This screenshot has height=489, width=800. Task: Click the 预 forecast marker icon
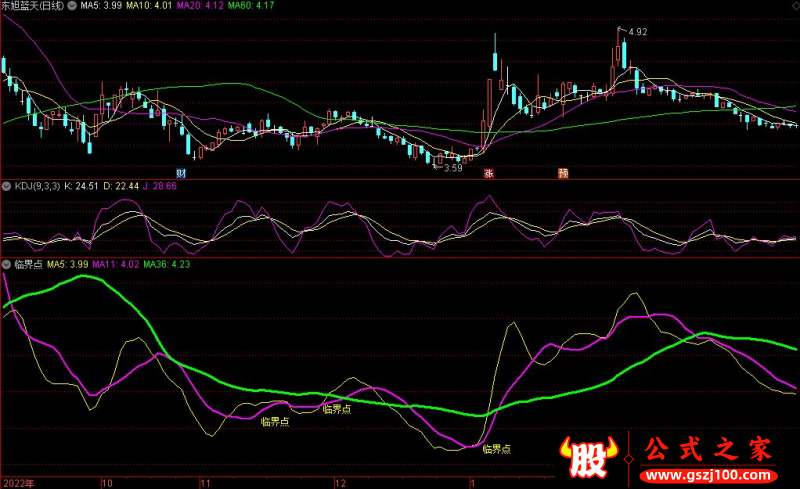pyautogui.click(x=563, y=173)
